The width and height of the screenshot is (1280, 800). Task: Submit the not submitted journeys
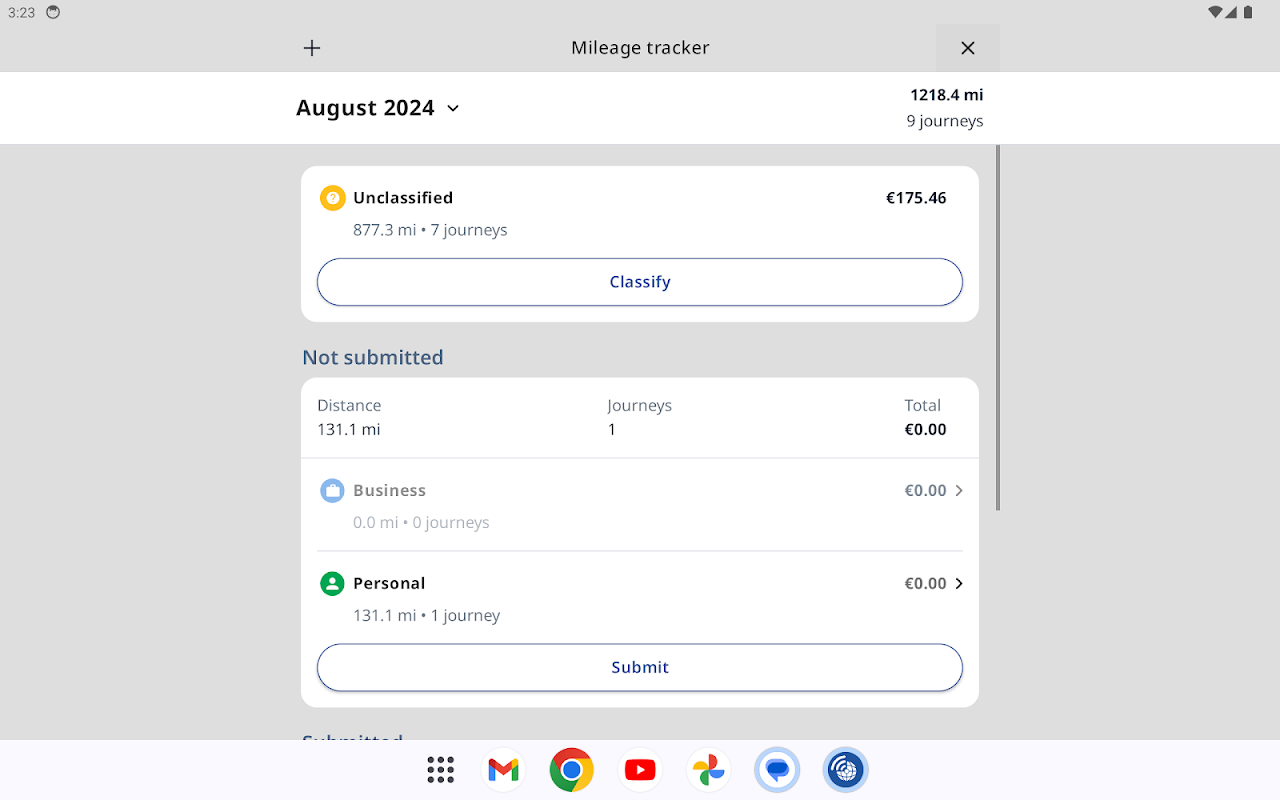[x=640, y=668]
